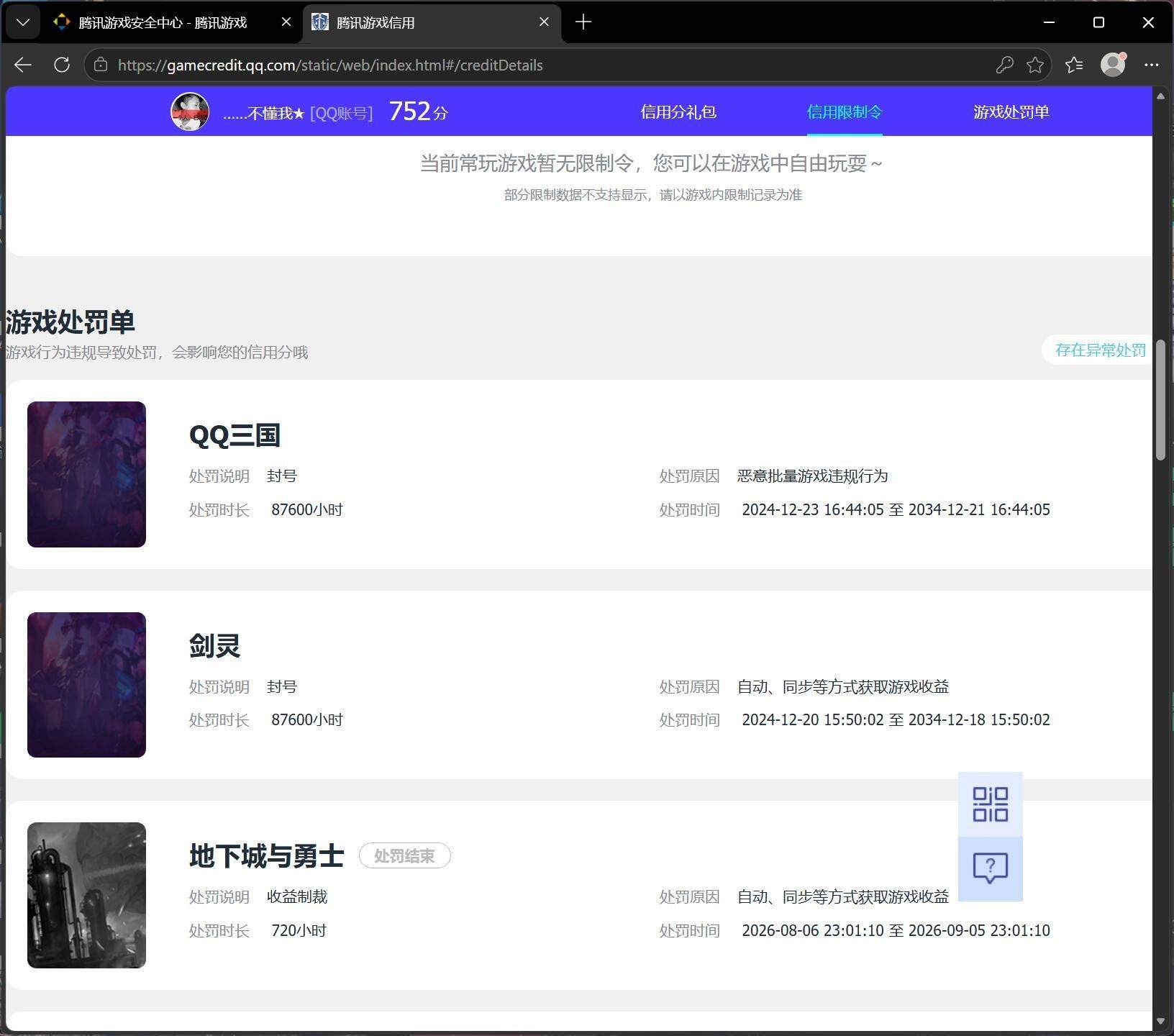Go back to previous page
The height and width of the screenshot is (1036, 1174).
[x=23, y=65]
